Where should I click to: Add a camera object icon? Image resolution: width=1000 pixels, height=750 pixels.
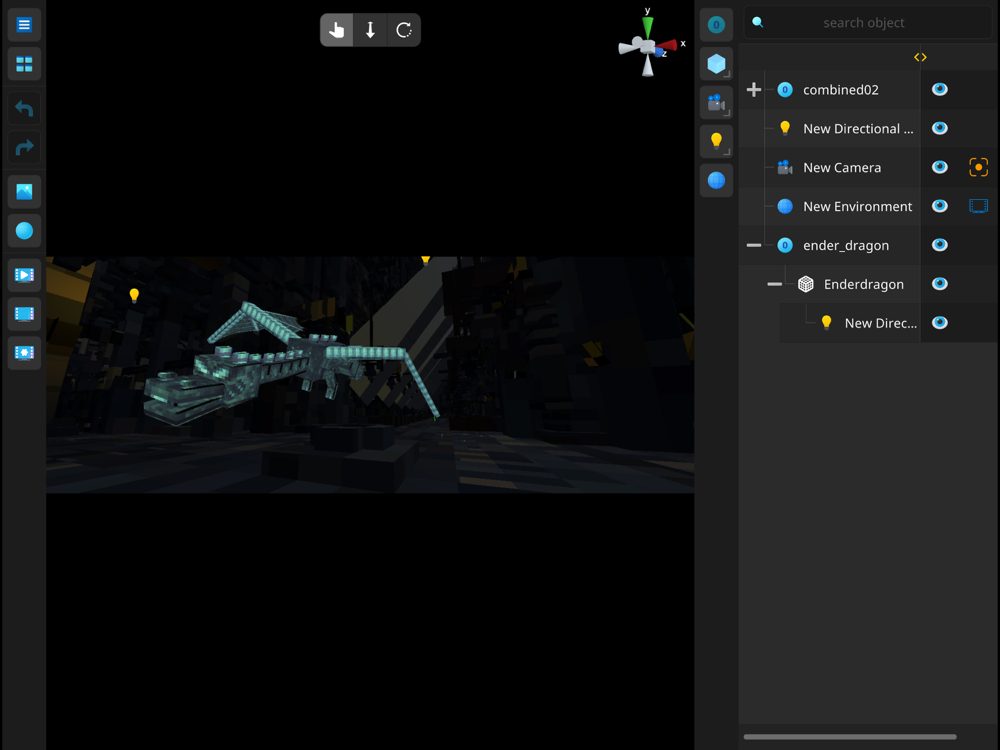click(716, 103)
